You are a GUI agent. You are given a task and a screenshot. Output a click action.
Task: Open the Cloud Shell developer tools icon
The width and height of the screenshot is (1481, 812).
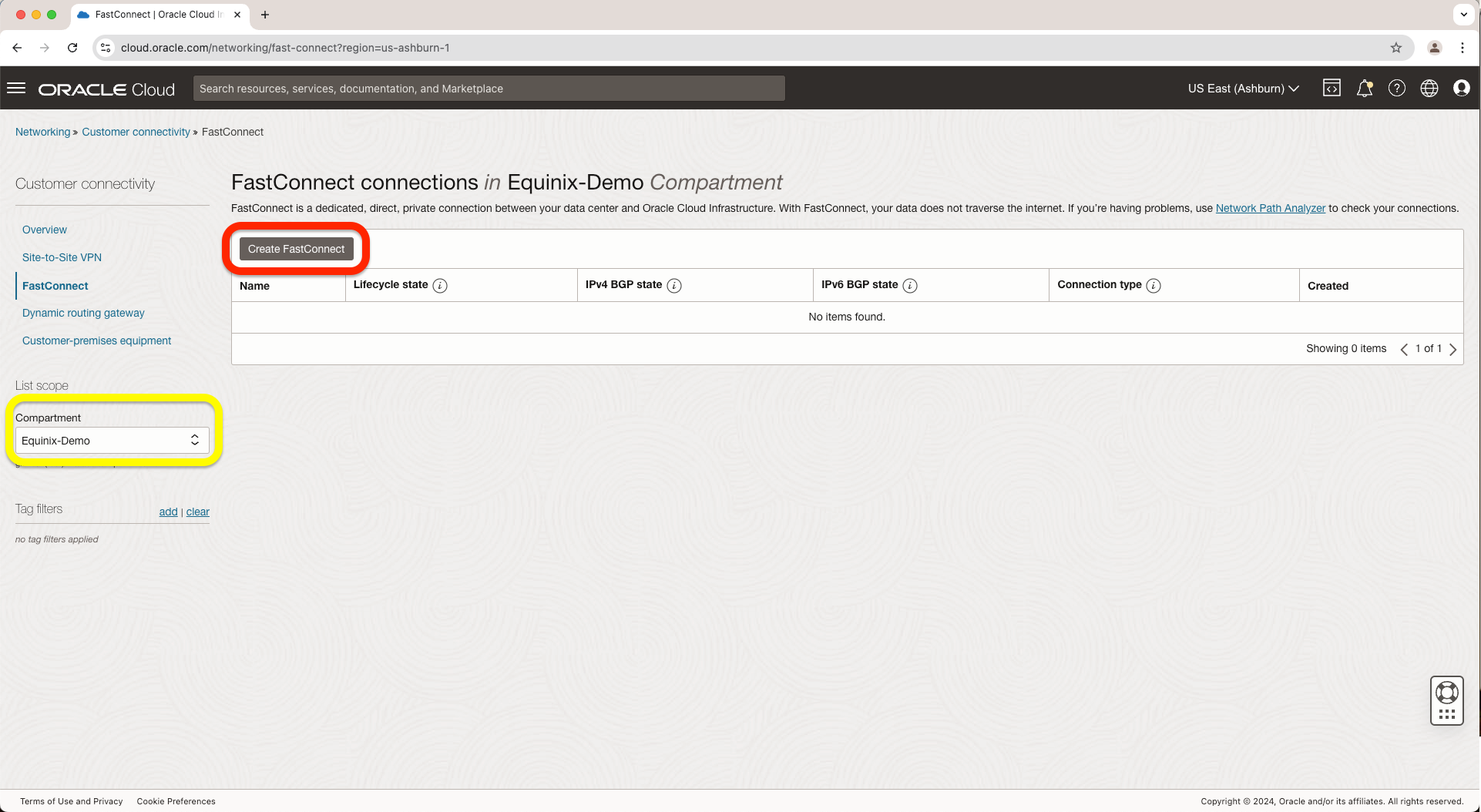(1332, 89)
